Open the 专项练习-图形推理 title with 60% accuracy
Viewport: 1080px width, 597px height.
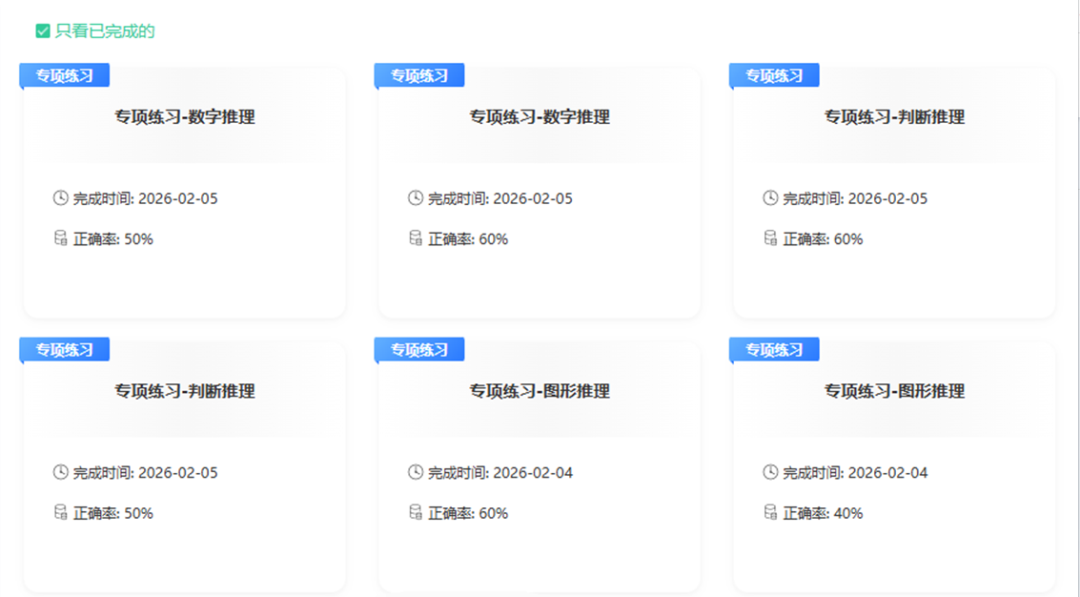tap(539, 391)
